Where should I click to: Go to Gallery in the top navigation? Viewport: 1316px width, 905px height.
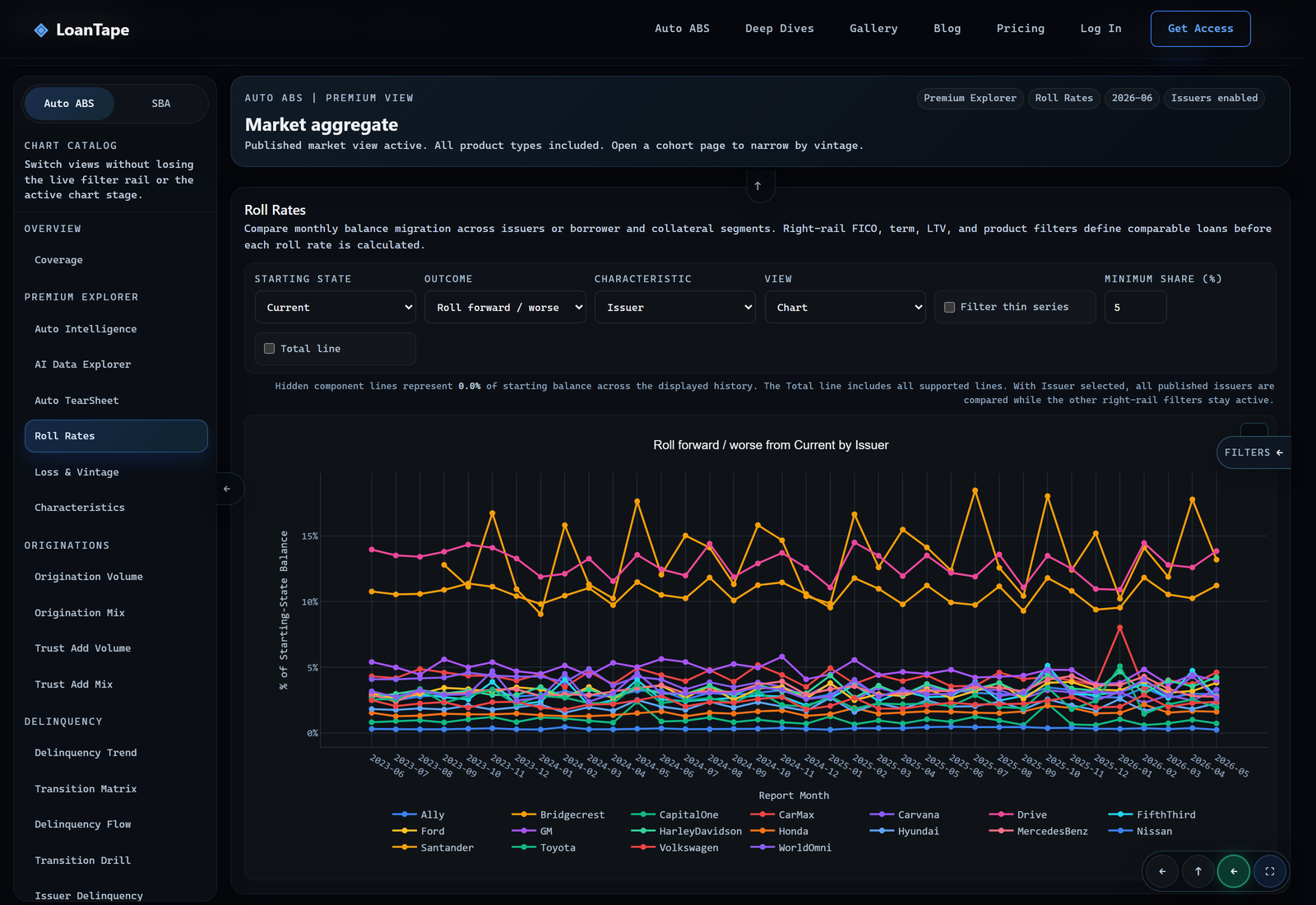click(x=873, y=29)
